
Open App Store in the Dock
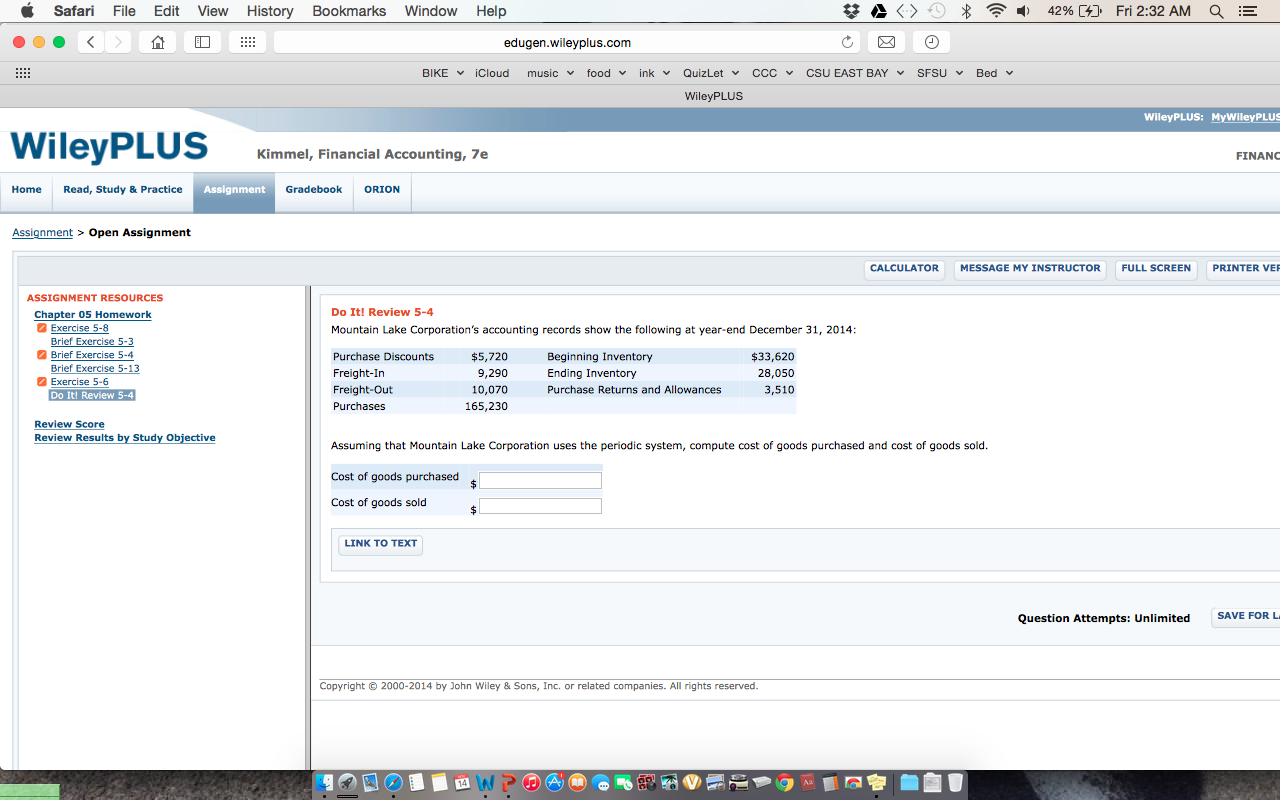coord(554,783)
